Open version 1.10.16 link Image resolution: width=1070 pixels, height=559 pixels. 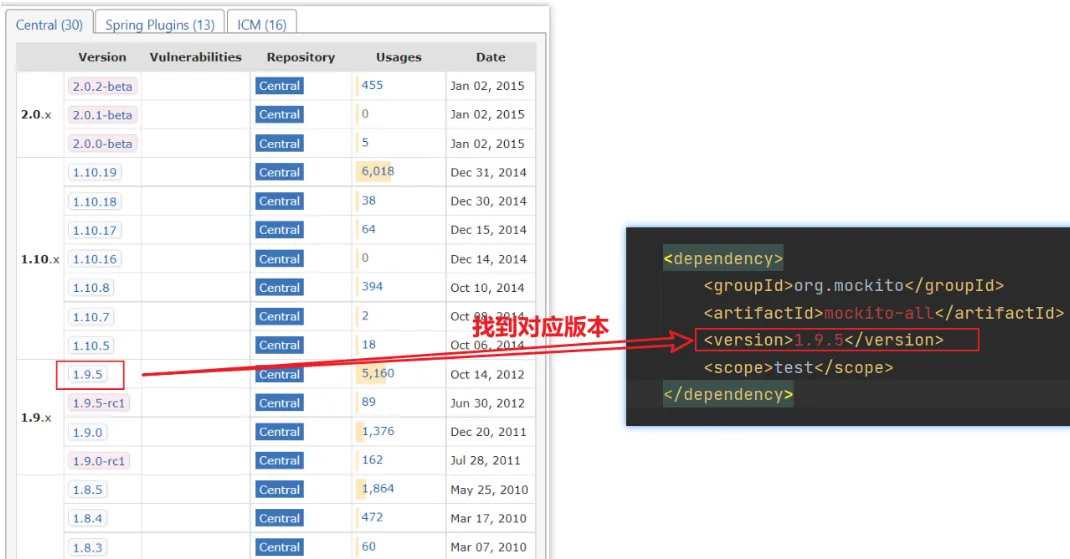click(x=95, y=259)
